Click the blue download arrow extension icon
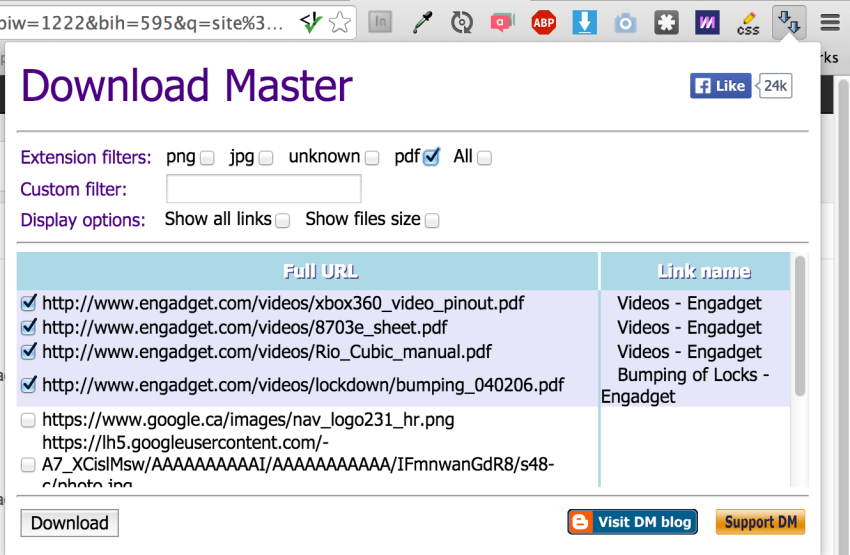Screen dimensions: 850x555 (x=584, y=23)
